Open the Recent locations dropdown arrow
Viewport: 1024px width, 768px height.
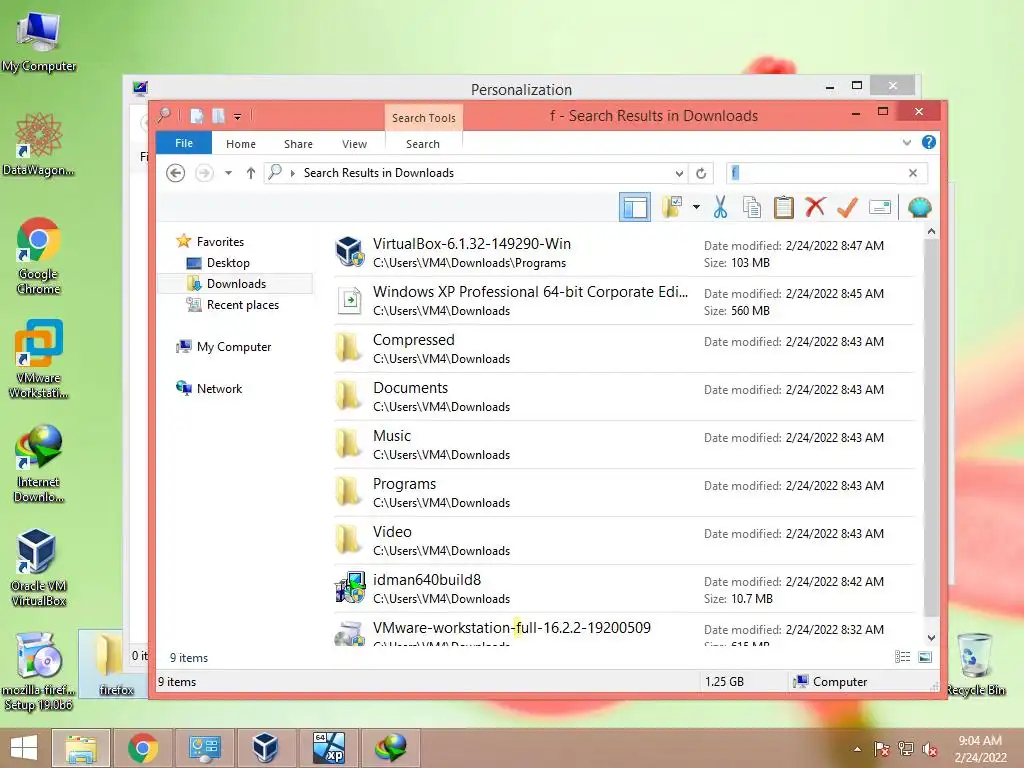click(x=228, y=173)
